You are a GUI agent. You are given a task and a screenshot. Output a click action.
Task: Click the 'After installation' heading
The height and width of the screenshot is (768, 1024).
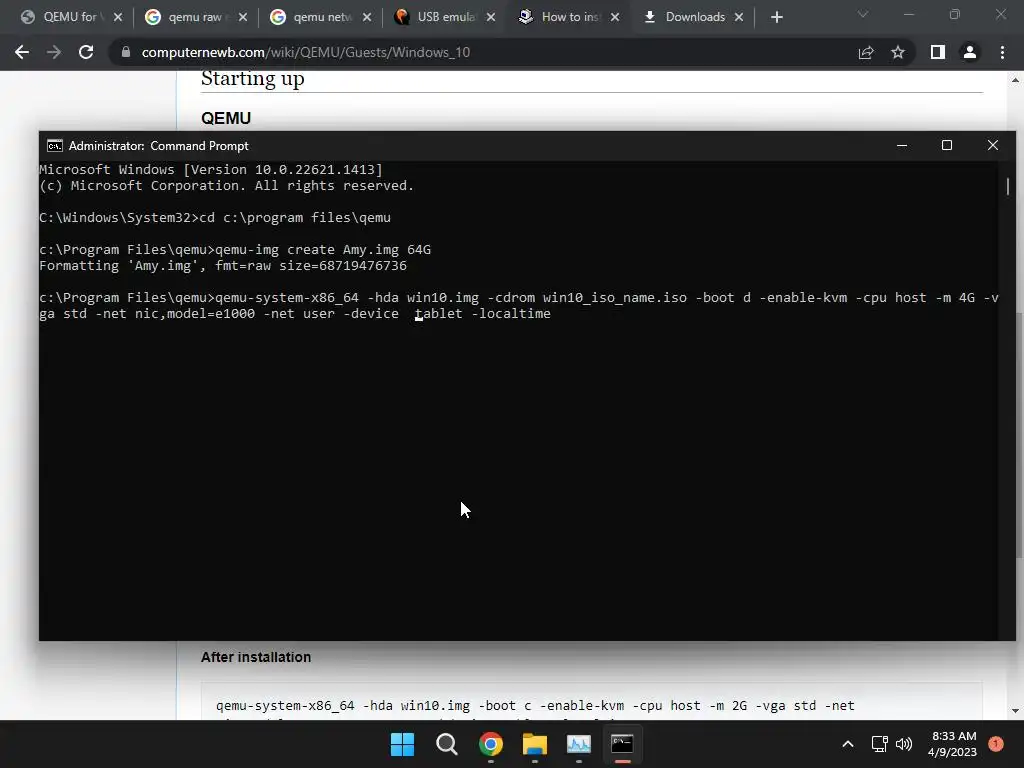(x=256, y=657)
